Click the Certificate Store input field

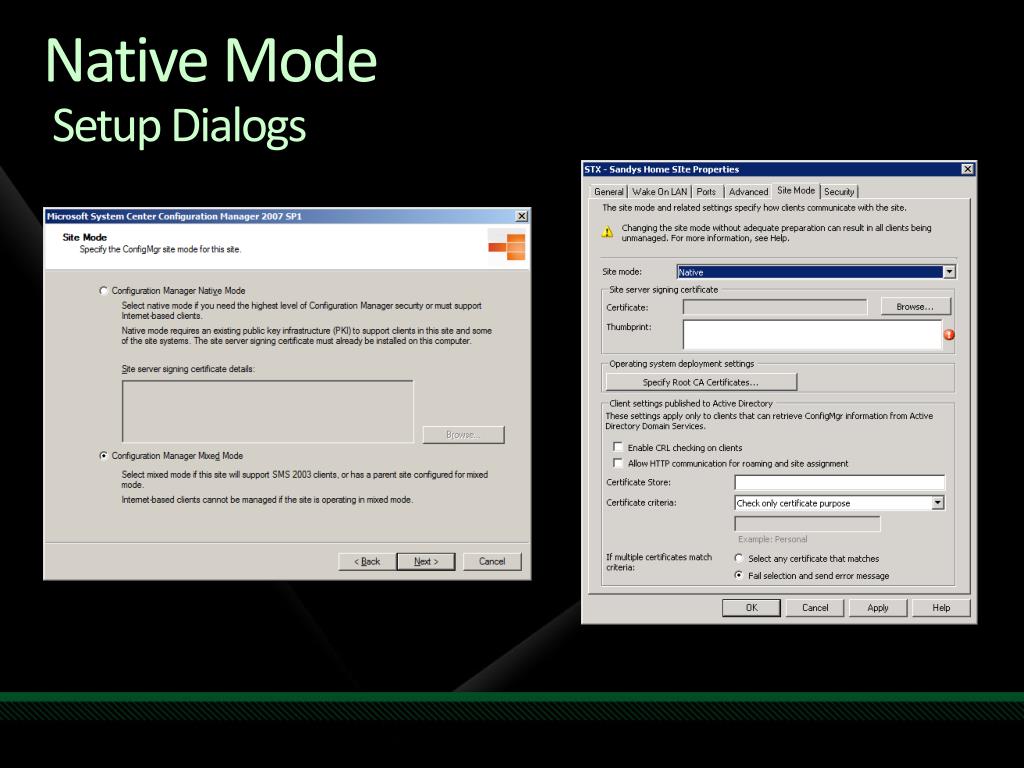click(x=839, y=483)
